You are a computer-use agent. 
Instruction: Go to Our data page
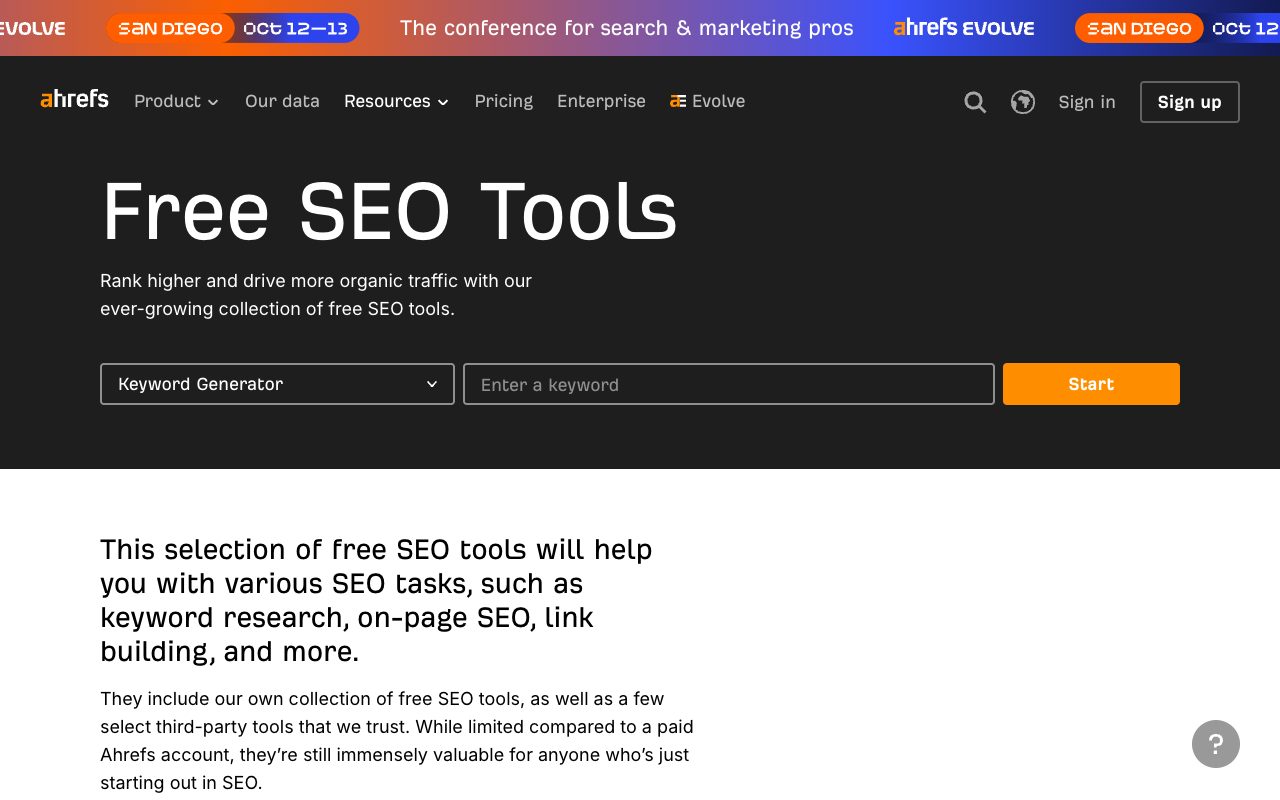(x=282, y=101)
